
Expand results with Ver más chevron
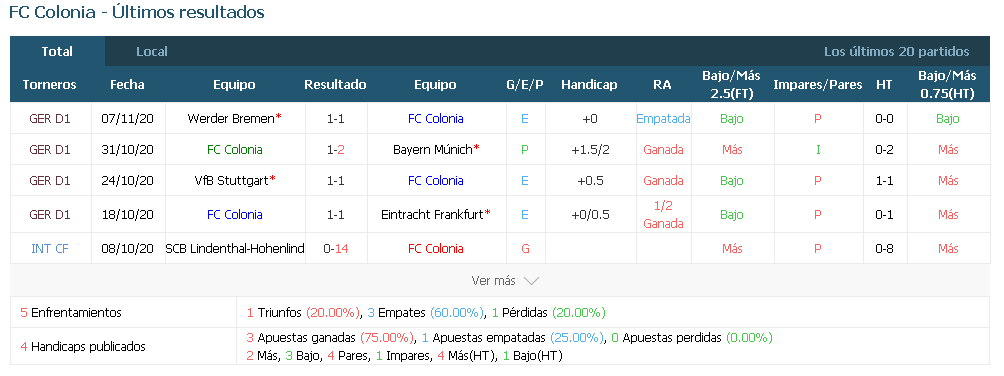[505, 281]
